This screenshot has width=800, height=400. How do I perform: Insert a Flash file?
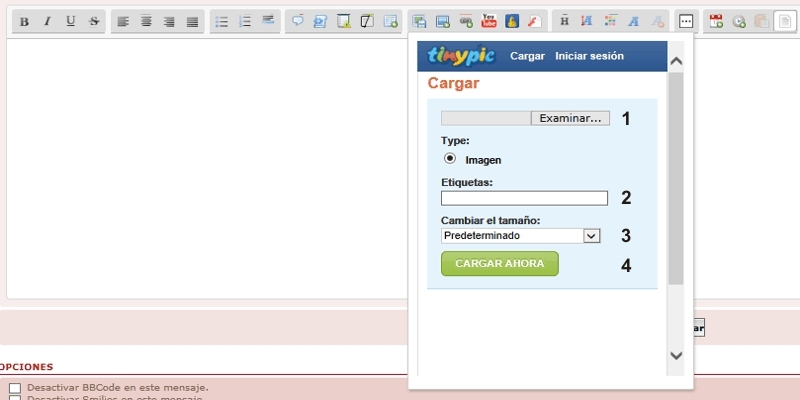click(x=535, y=21)
